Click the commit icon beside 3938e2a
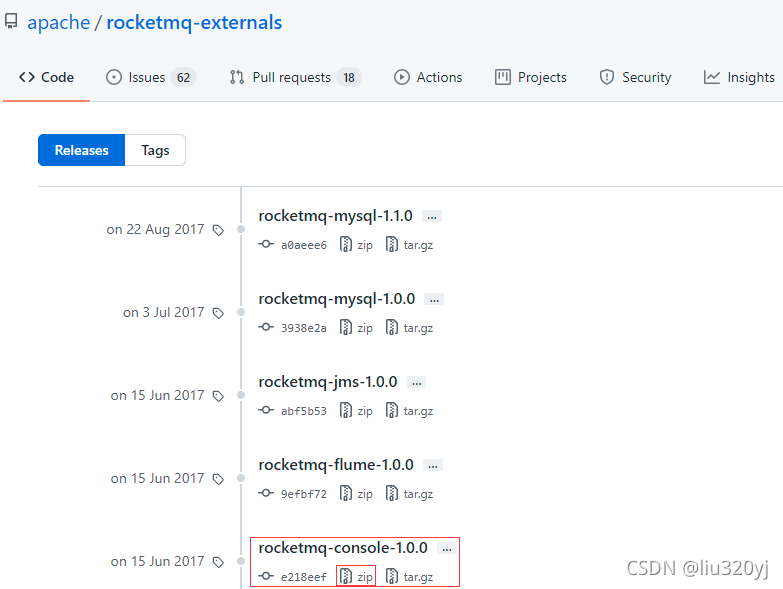Viewport: 783px width, 589px height. [266, 326]
